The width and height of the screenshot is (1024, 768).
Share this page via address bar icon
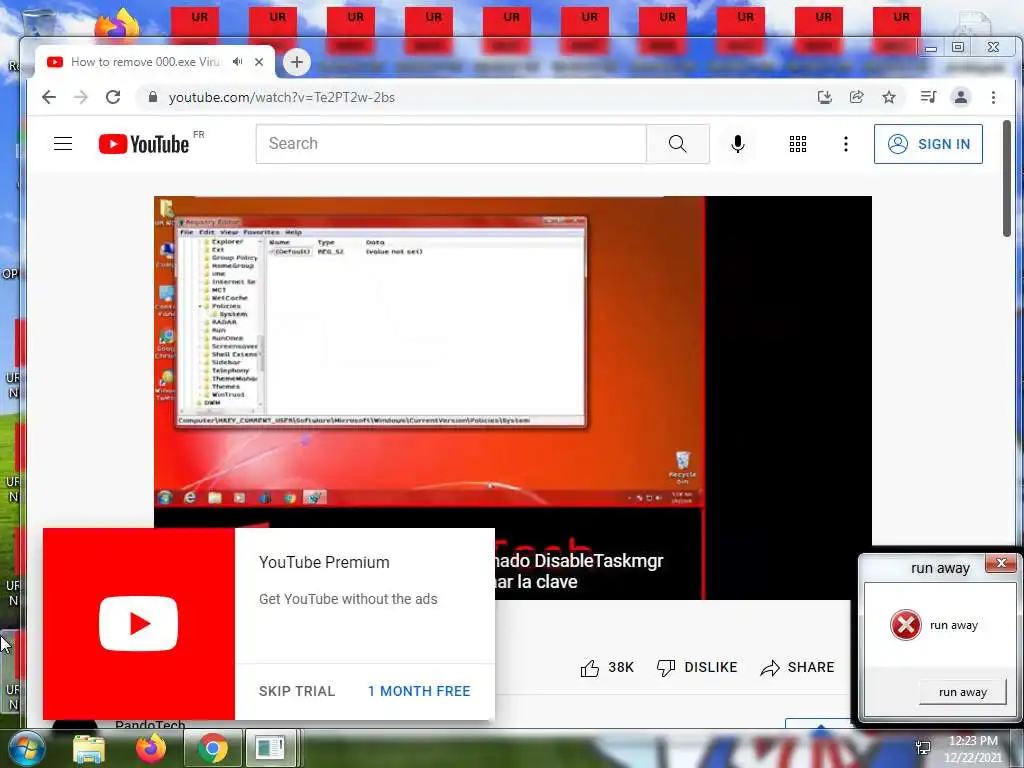coord(857,97)
